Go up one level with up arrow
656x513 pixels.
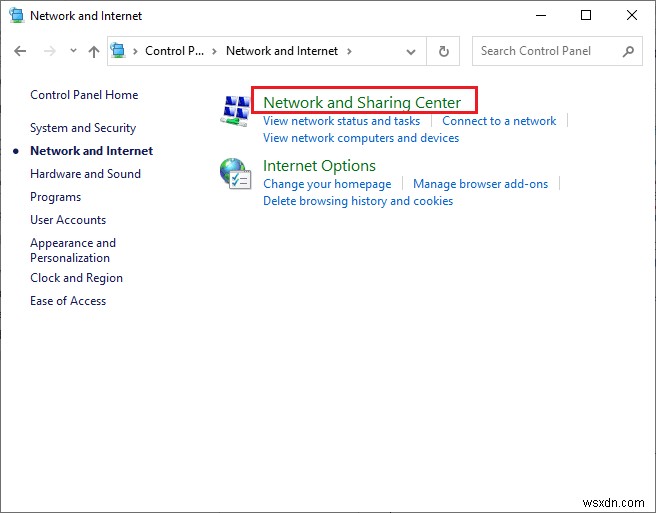[94, 51]
